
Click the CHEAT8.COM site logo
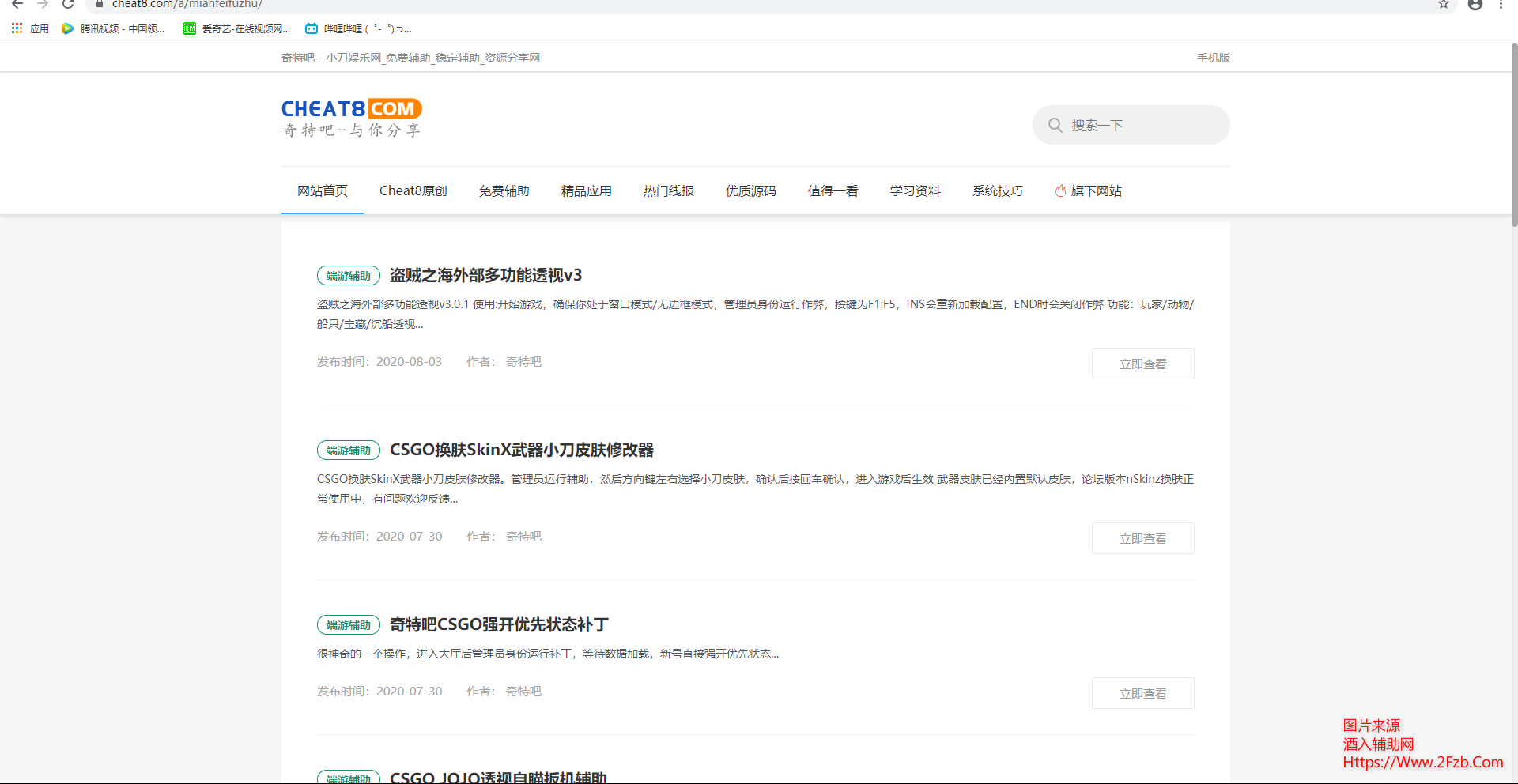tap(352, 118)
